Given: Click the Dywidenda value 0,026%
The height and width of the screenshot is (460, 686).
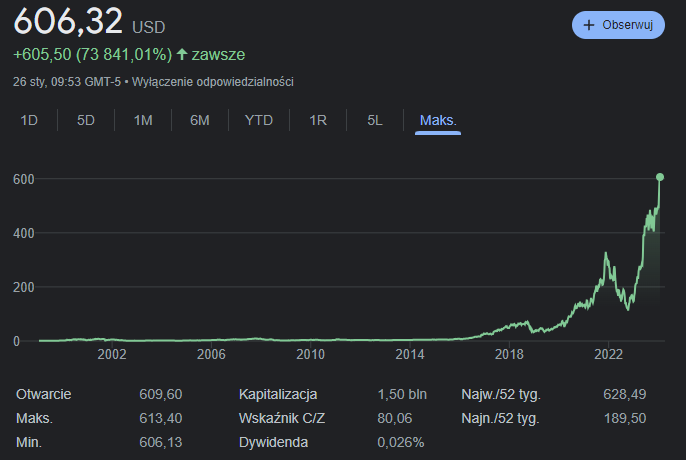Looking at the screenshot, I should pyautogui.click(x=400, y=442).
